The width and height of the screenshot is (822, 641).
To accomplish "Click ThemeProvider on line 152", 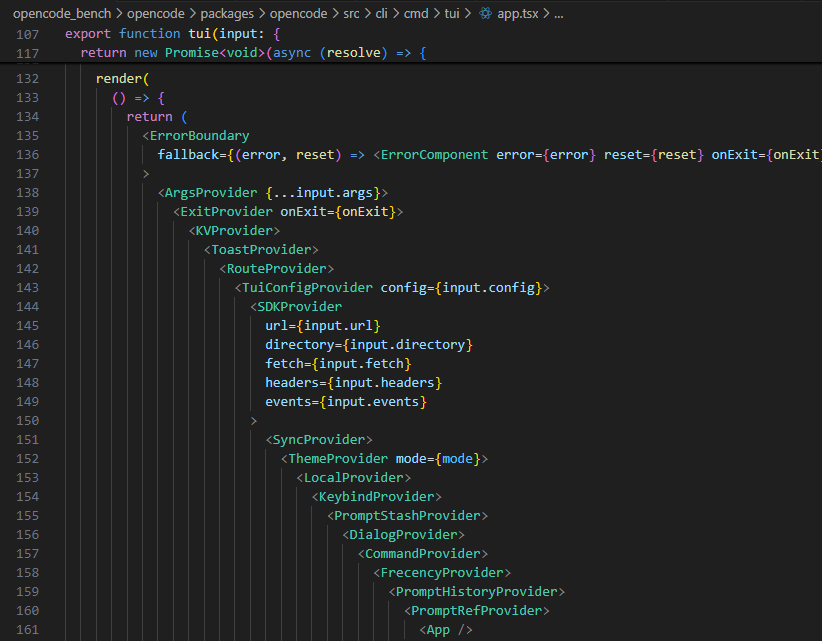I will coord(338,459).
